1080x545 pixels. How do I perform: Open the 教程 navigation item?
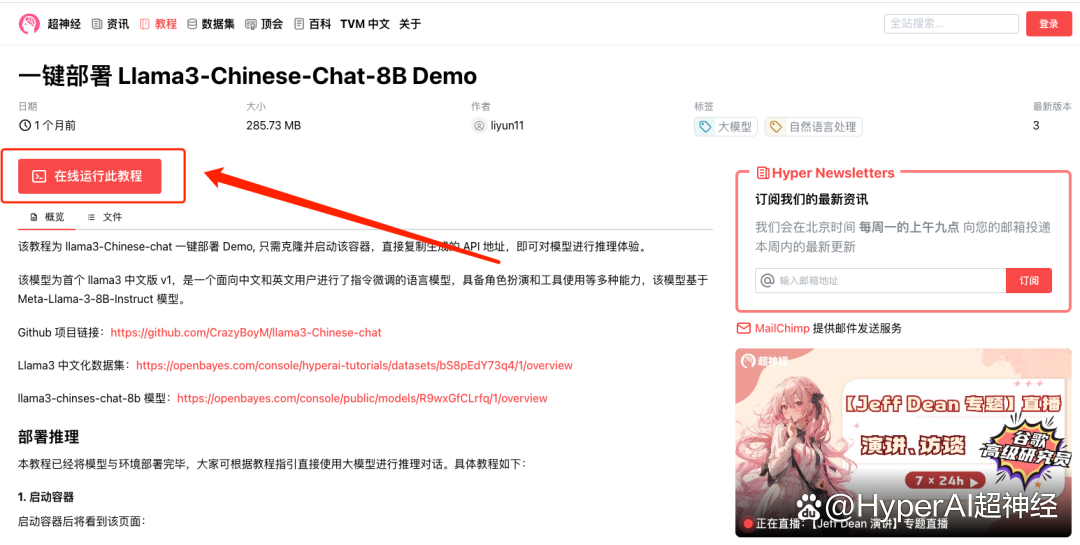pyautogui.click(x=158, y=24)
